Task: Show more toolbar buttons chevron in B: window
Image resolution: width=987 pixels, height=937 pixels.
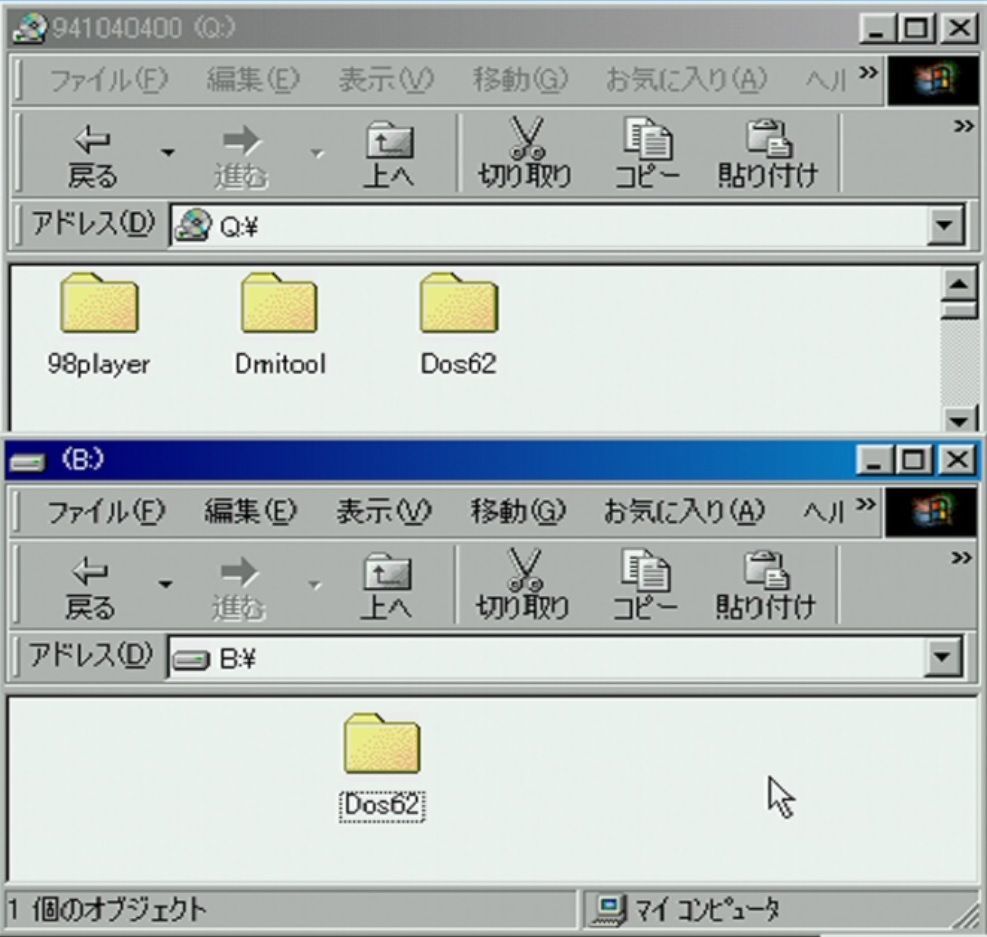Action: [961, 558]
